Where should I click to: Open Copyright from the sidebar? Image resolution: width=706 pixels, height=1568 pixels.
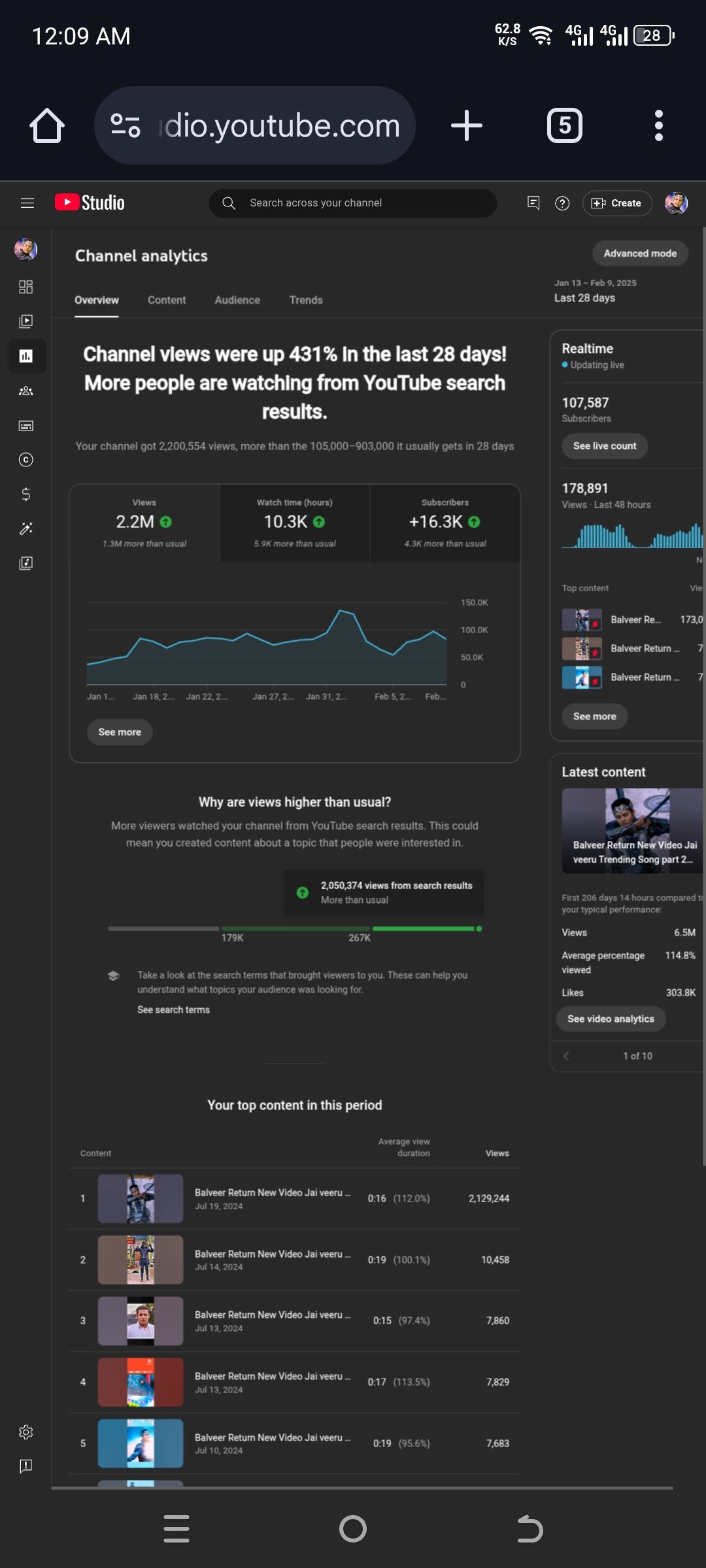pyautogui.click(x=26, y=460)
